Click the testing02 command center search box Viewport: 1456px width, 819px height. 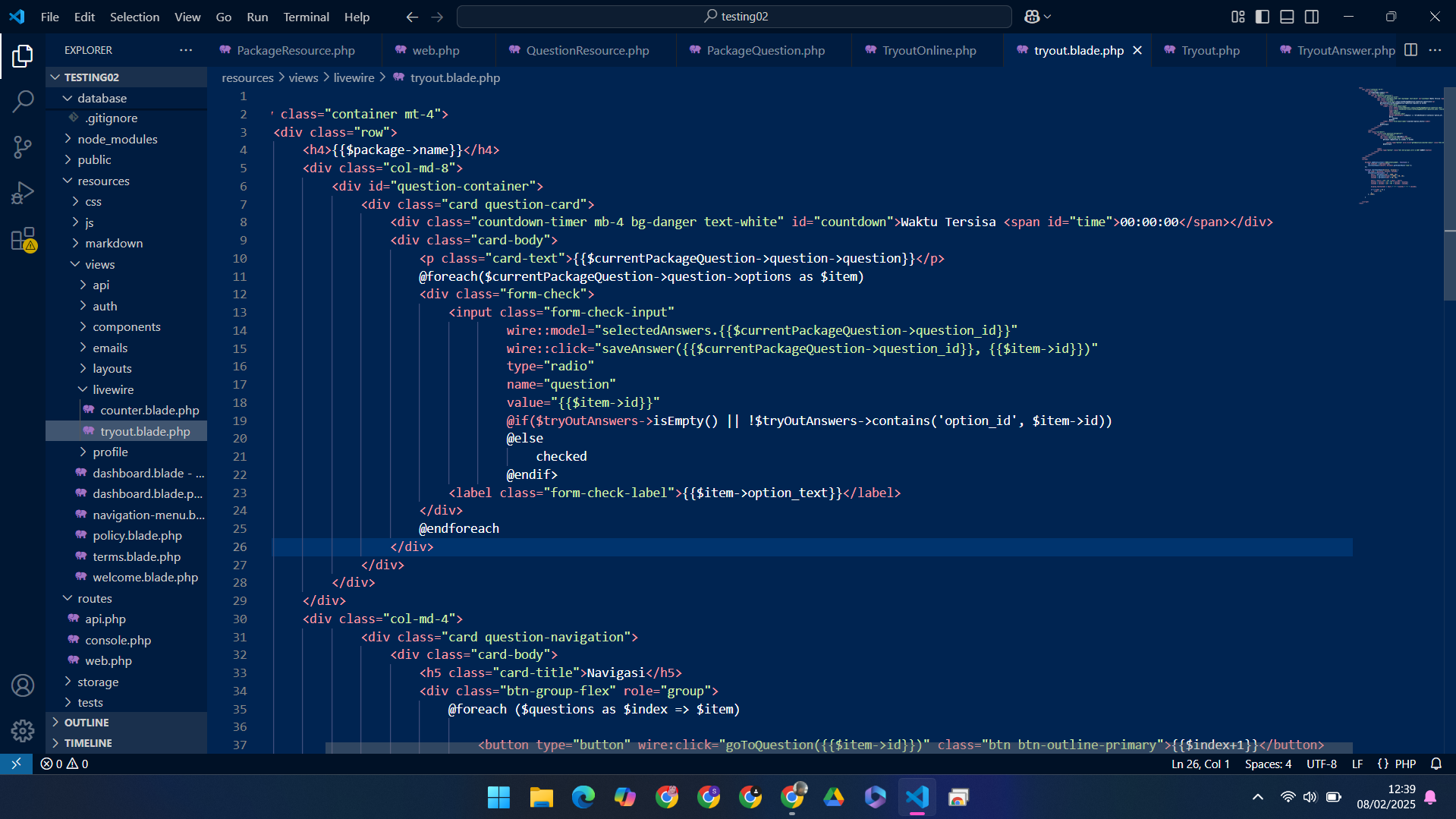(734, 17)
